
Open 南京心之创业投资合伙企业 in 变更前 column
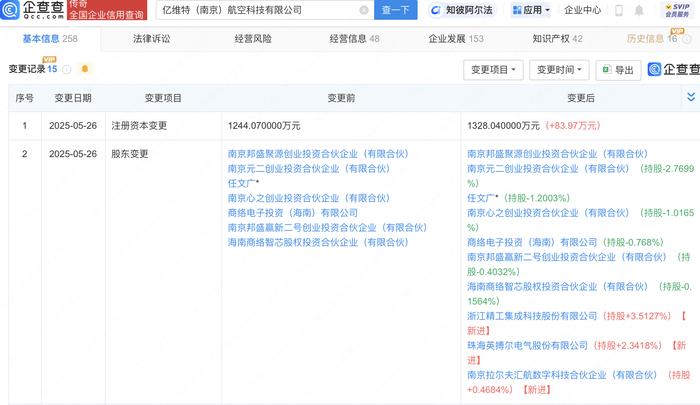(309, 198)
